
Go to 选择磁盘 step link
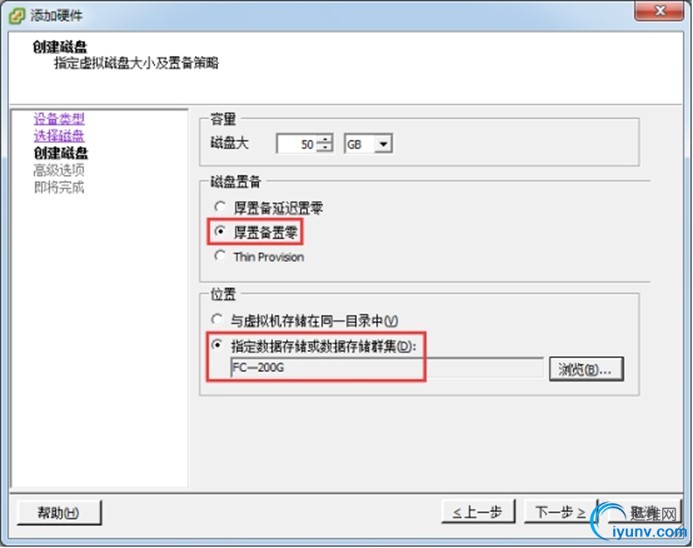pyautogui.click(x=59, y=136)
